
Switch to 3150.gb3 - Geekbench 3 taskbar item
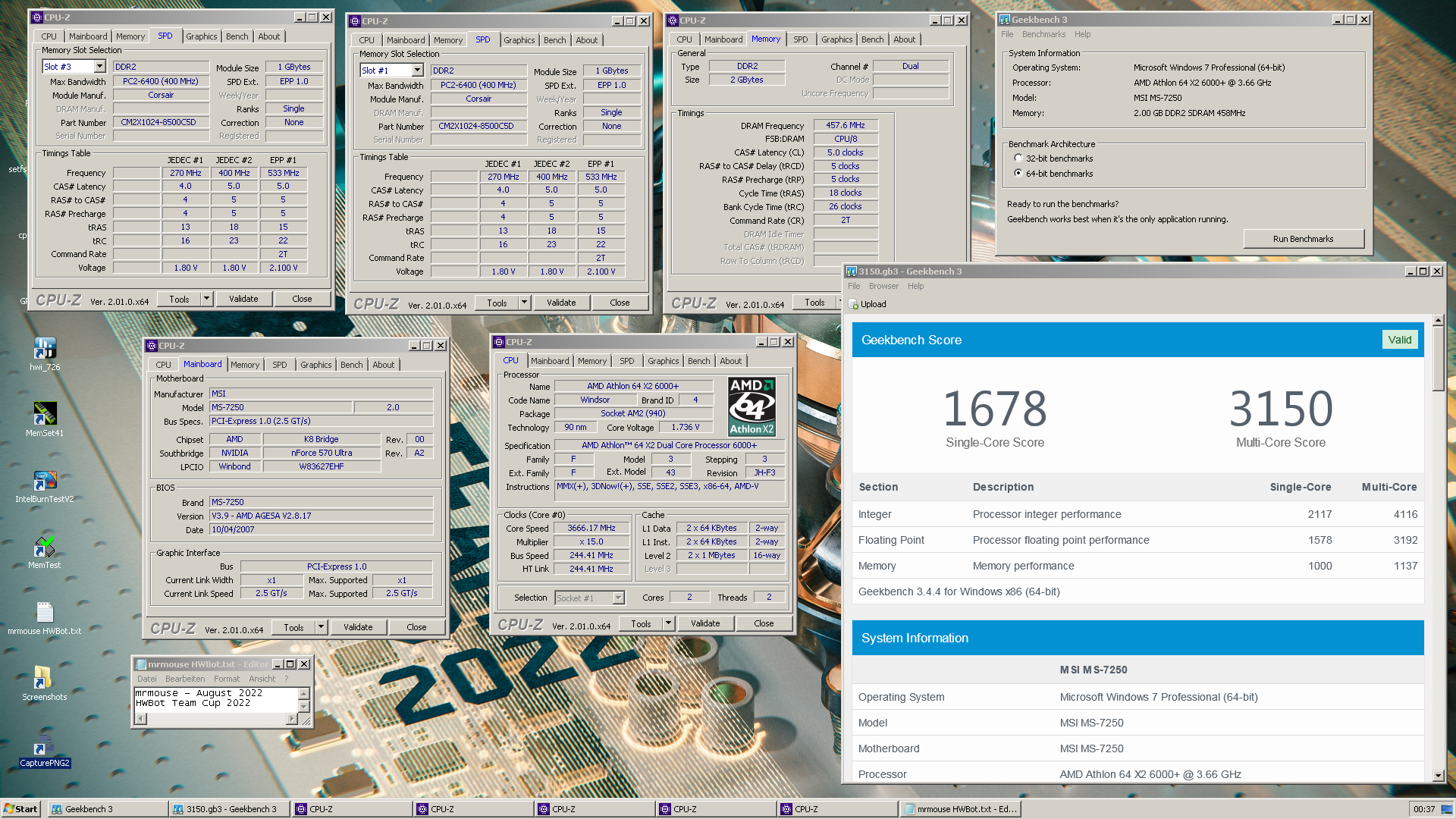click(230, 809)
